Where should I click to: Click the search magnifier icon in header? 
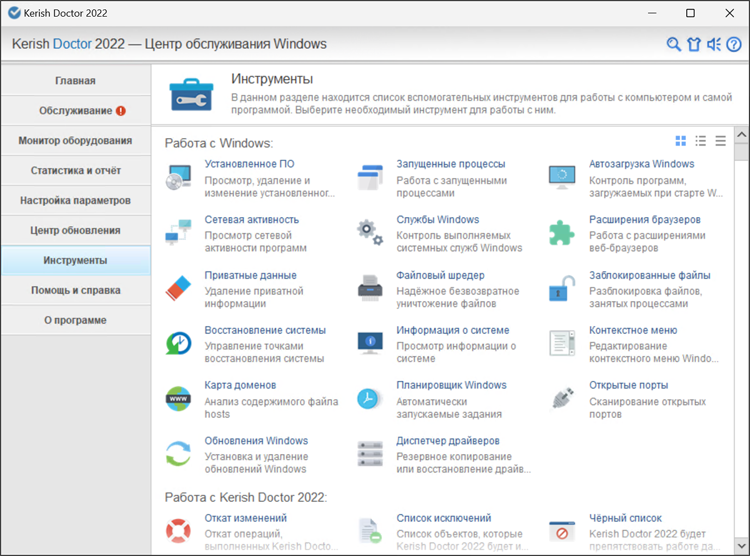click(674, 44)
